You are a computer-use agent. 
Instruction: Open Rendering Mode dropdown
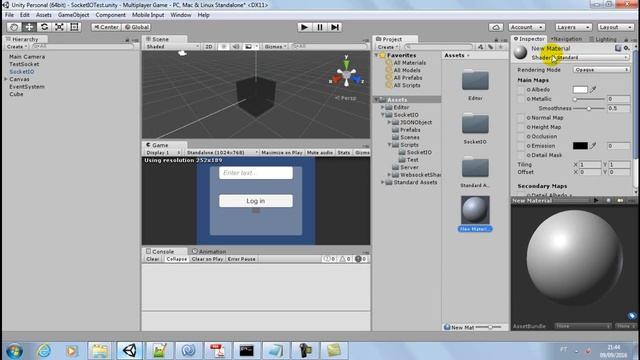tap(601, 70)
